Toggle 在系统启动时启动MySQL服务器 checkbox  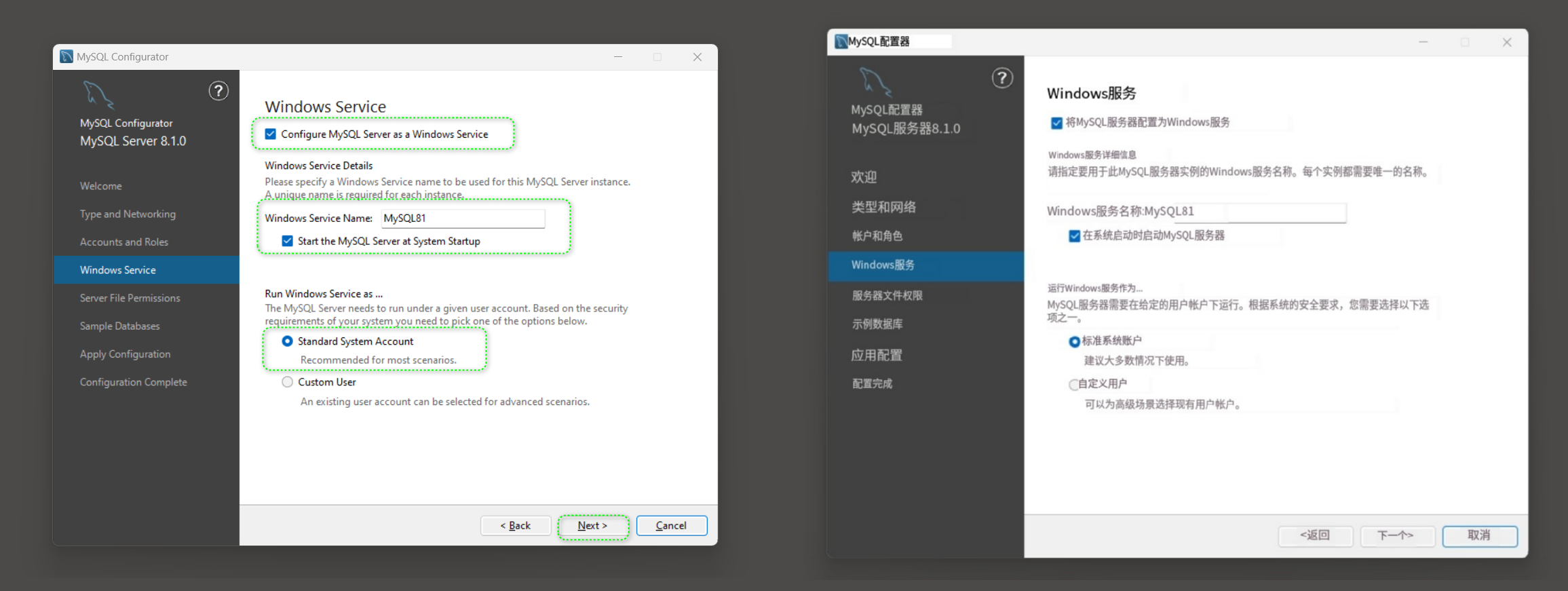[1074, 236]
